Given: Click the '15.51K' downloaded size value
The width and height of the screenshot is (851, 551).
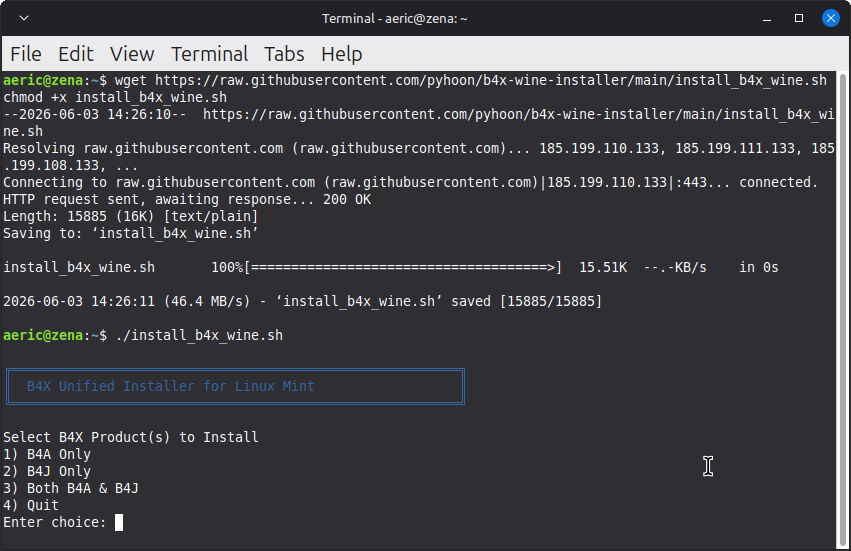Looking at the screenshot, I should tap(603, 267).
